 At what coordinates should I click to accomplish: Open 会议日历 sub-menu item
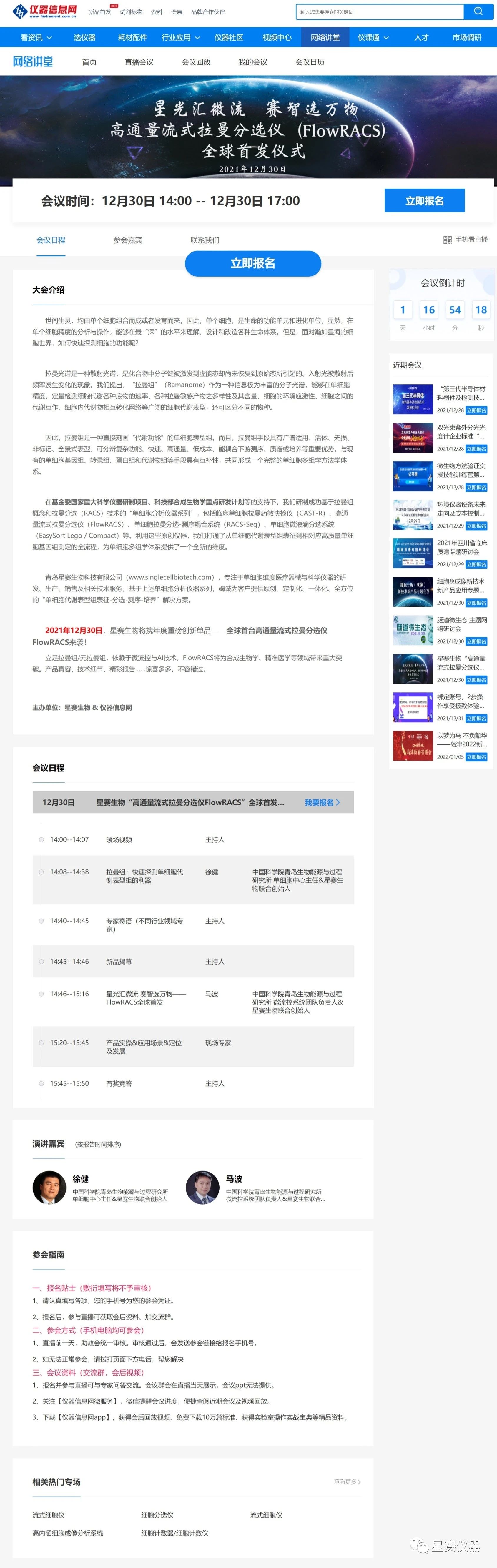click(310, 62)
